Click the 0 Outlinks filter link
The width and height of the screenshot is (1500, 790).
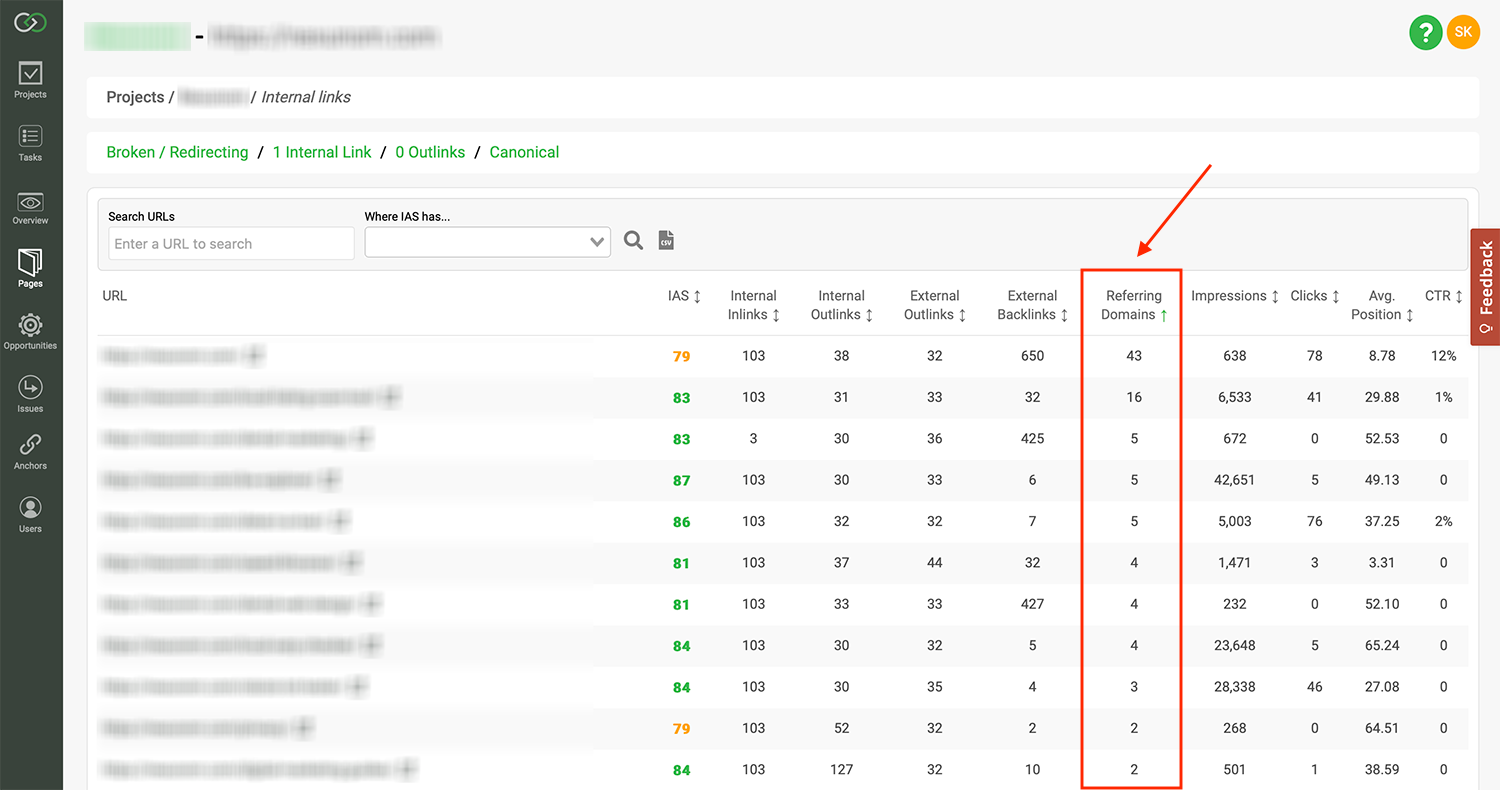click(x=430, y=152)
